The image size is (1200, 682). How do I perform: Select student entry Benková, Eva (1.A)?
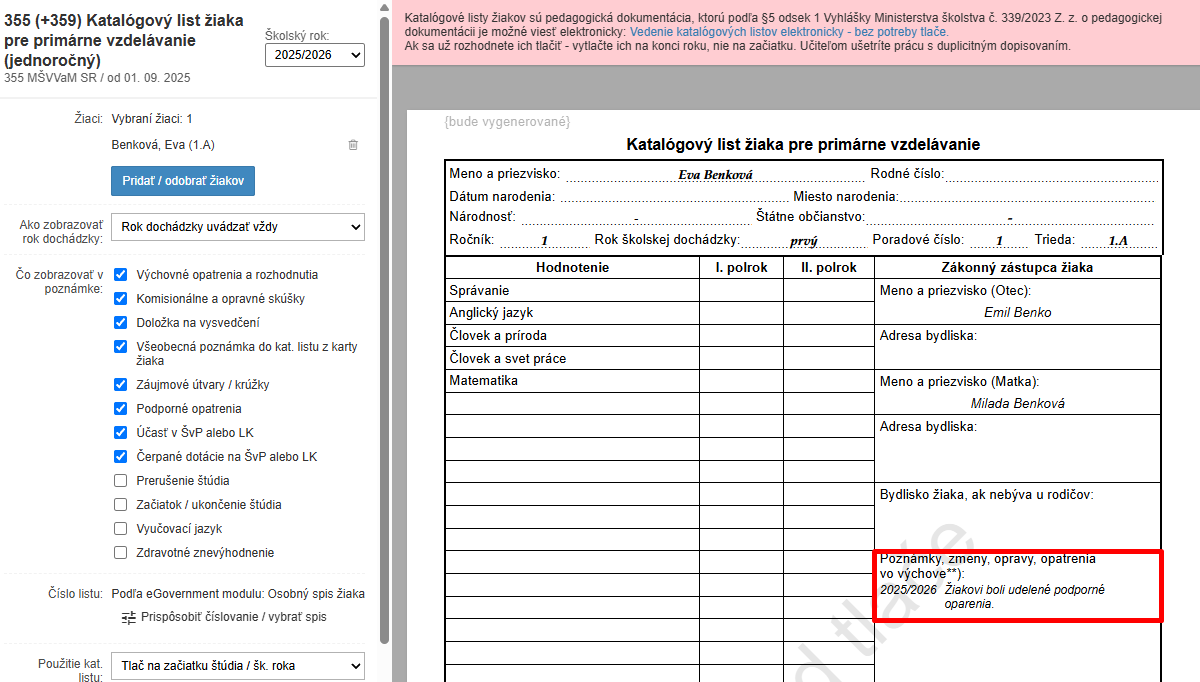(163, 145)
